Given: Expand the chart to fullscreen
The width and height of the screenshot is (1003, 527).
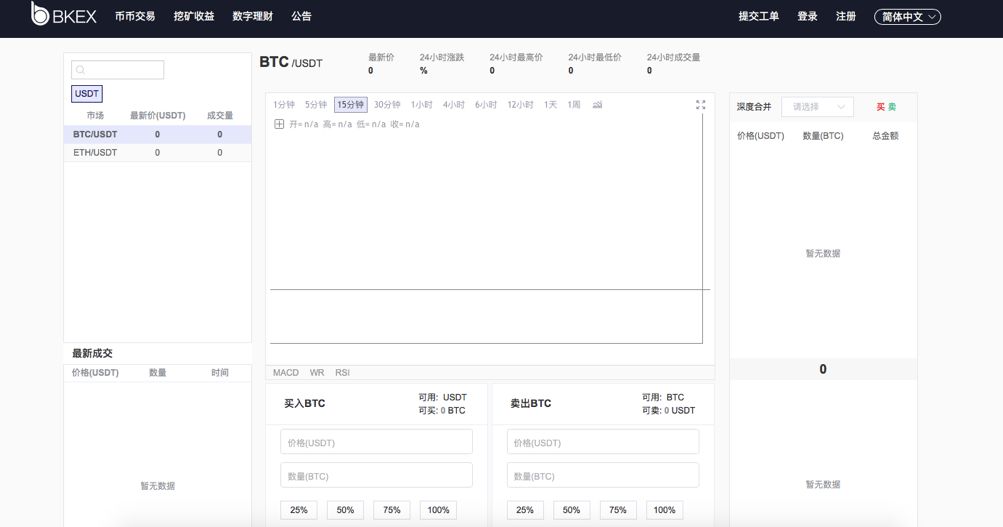Looking at the screenshot, I should coord(700,105).
